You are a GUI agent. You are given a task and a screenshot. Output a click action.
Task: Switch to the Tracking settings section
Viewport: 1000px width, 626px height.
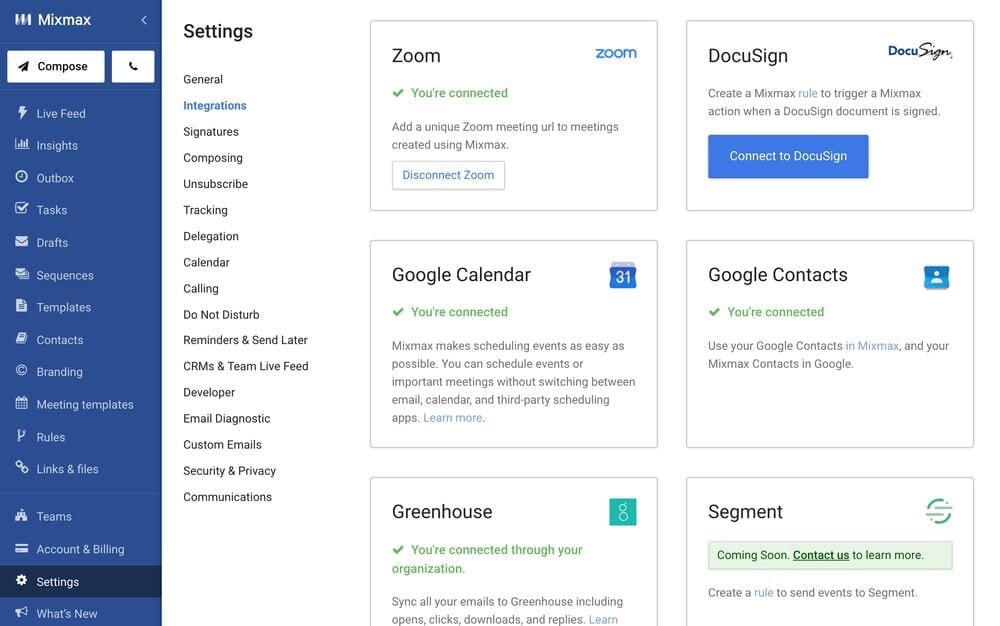[205, 210]
